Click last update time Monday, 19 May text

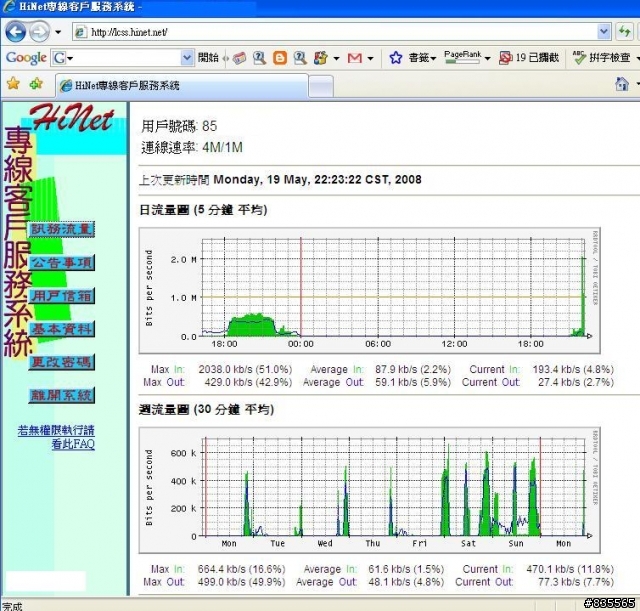[x=318, y=180]
